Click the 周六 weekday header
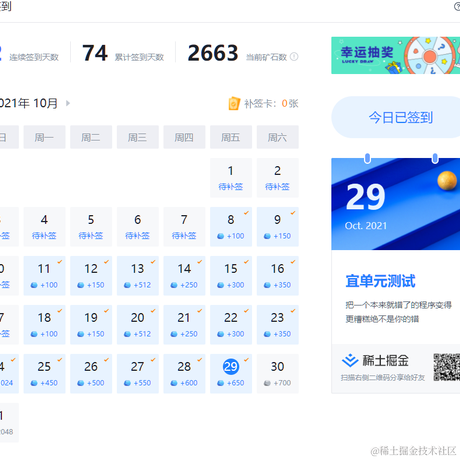 tap(277, 137)
